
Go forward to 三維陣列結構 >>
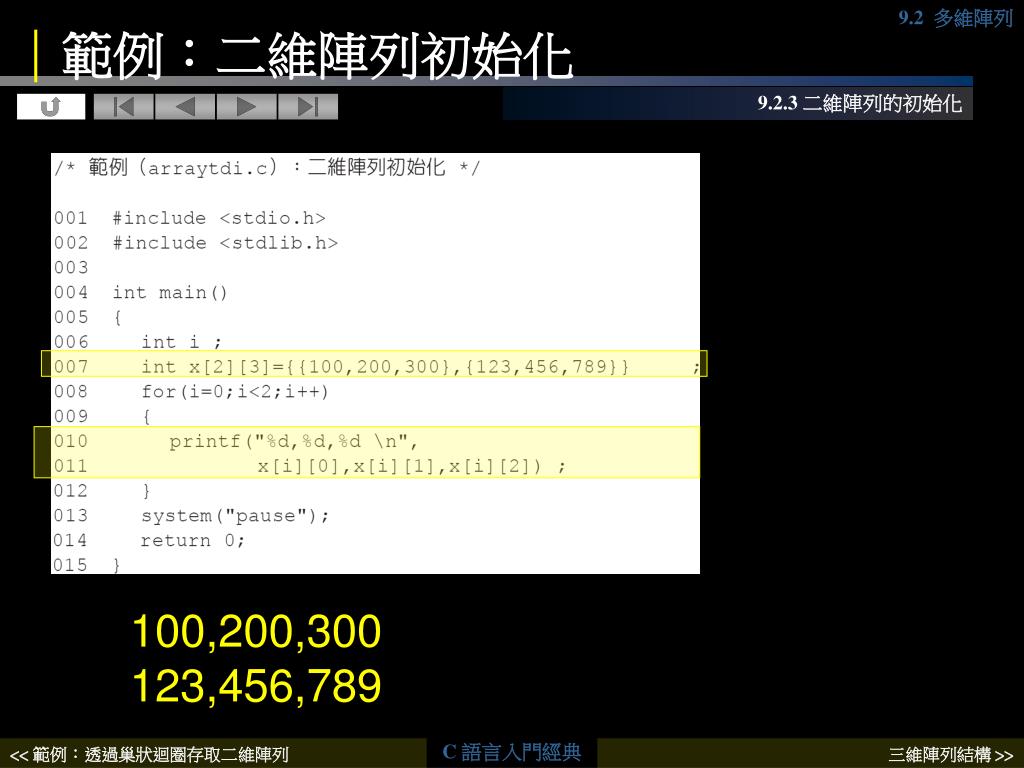(951, 755)
